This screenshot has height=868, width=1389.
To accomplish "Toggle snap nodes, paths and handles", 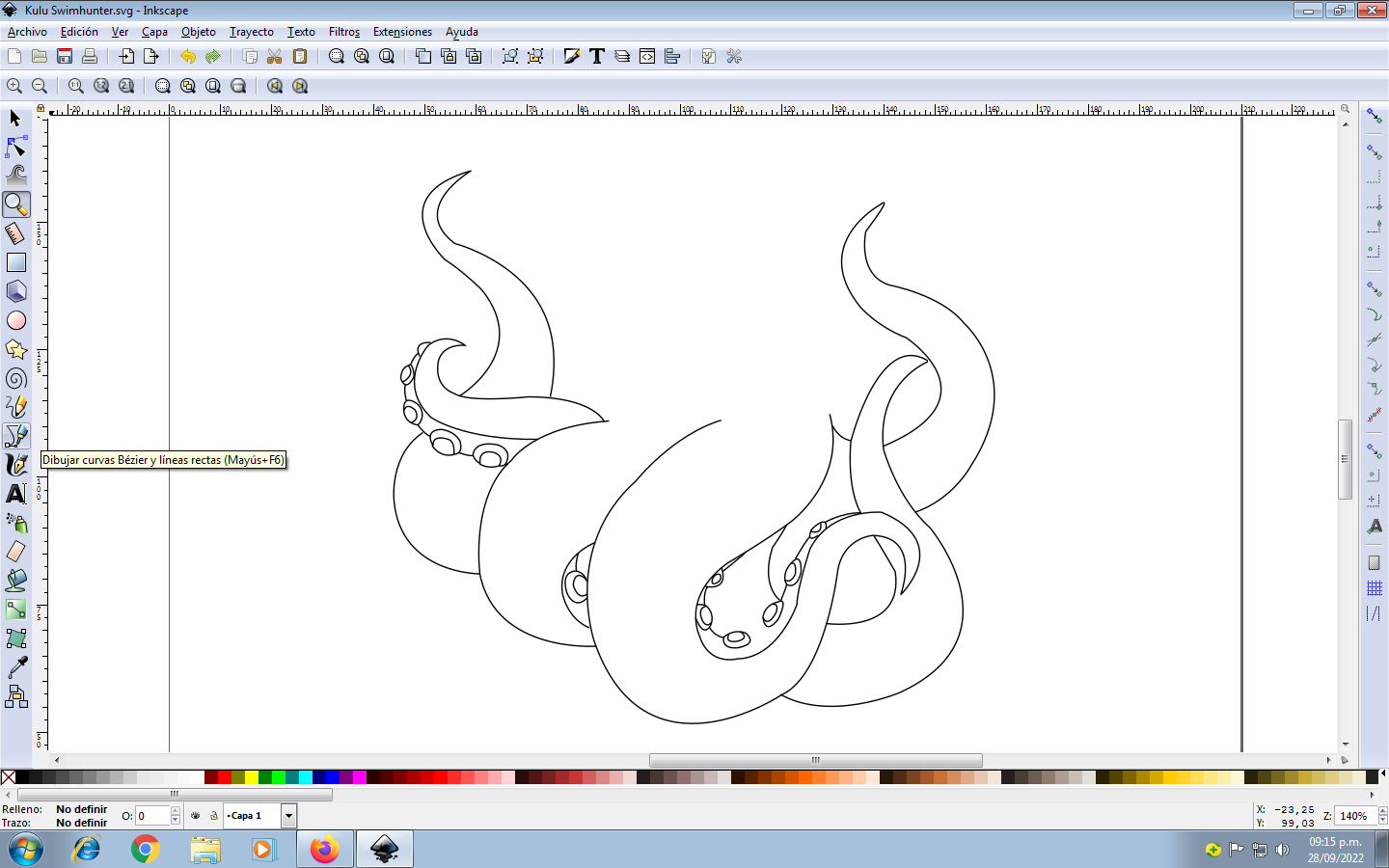I will (x=1375, y=289).
